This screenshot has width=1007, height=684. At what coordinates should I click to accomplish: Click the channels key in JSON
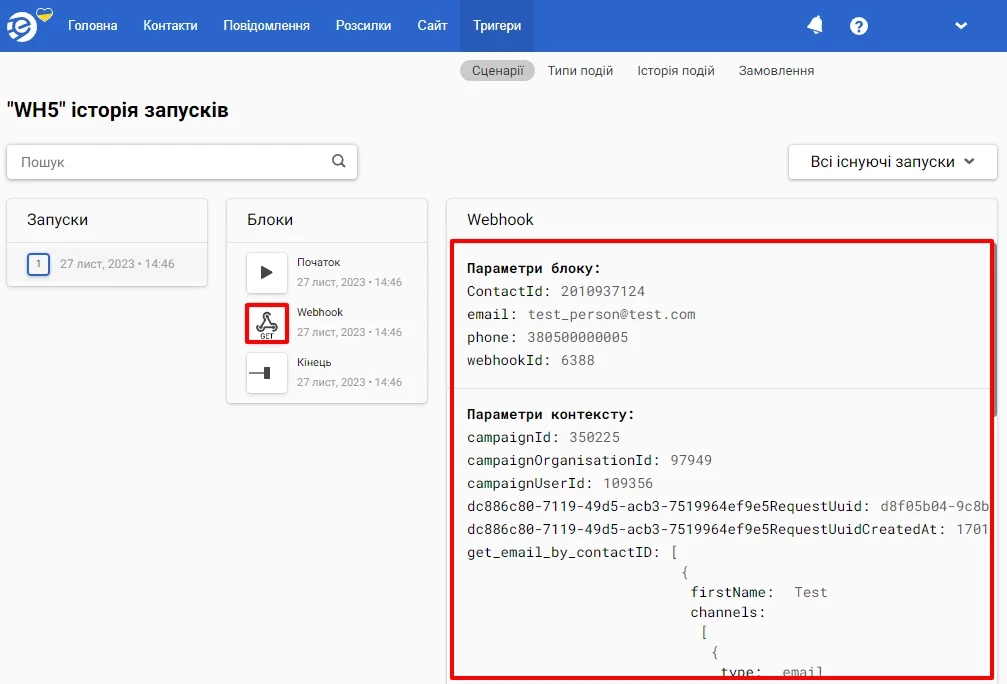[x=728, y=613]
